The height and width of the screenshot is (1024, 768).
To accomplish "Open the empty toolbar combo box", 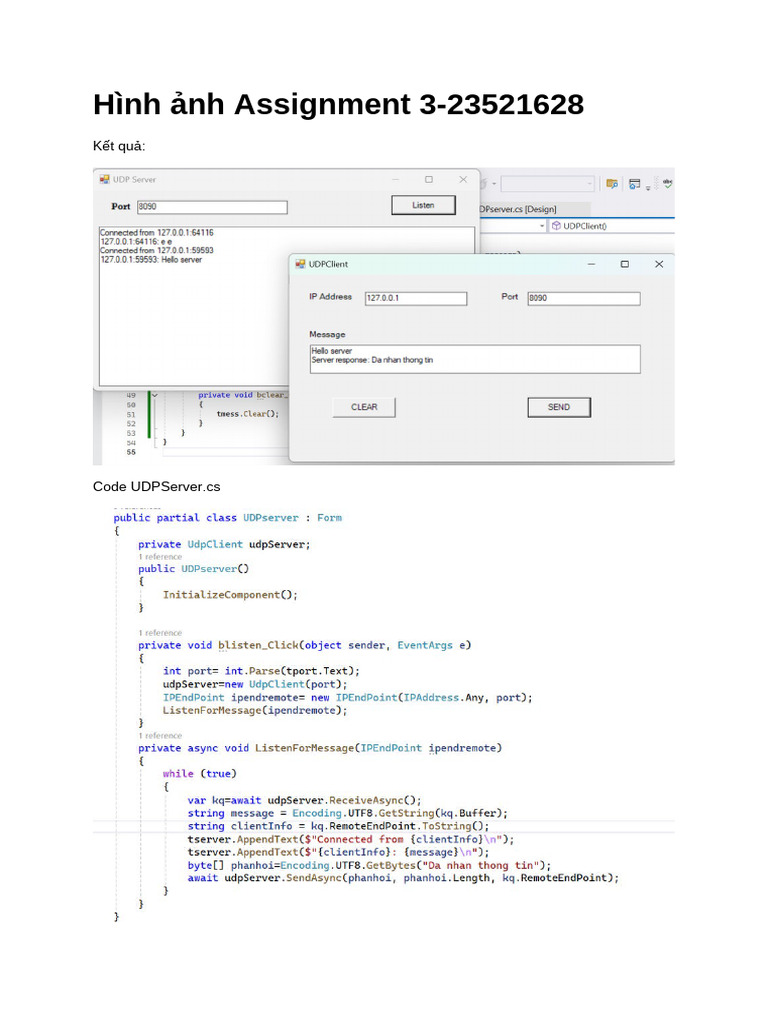I will pos(547,184).
